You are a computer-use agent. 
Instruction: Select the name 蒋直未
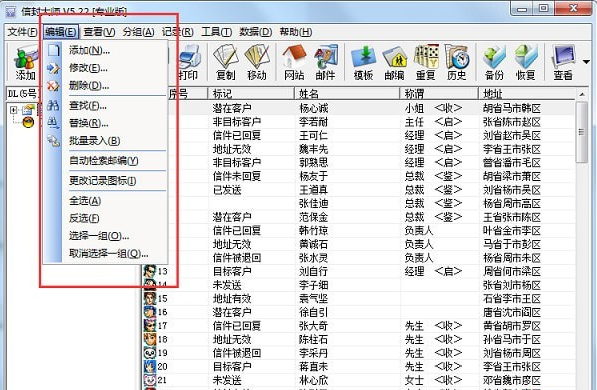click(314, 366)
